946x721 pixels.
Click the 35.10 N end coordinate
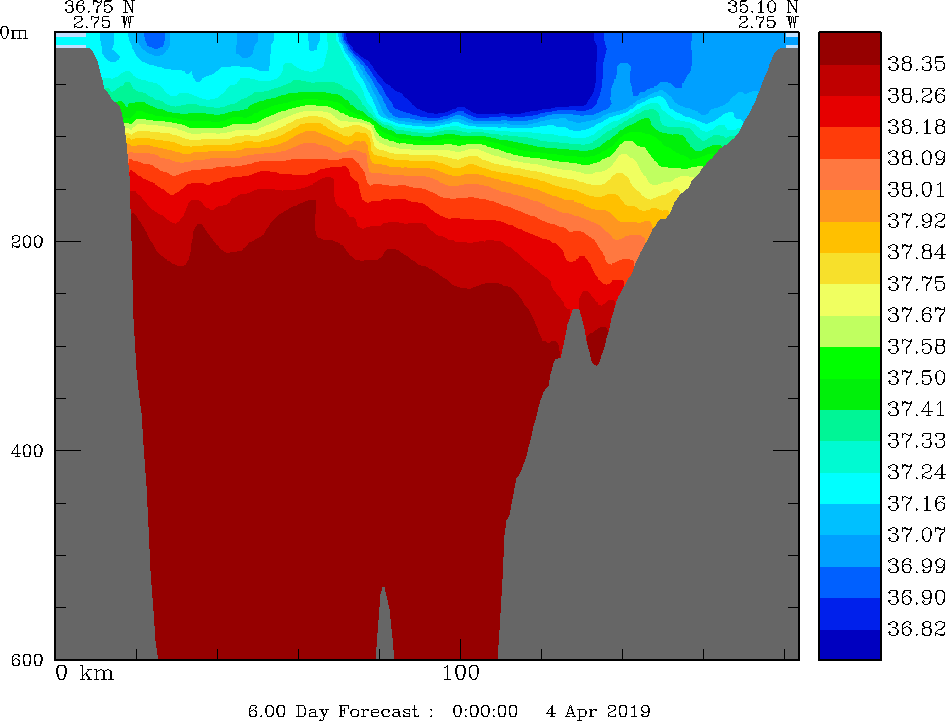click(763, 7)
